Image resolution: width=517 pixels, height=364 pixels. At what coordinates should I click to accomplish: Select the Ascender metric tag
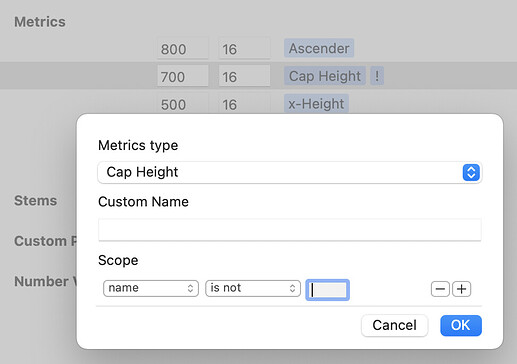tap(319, 48)
